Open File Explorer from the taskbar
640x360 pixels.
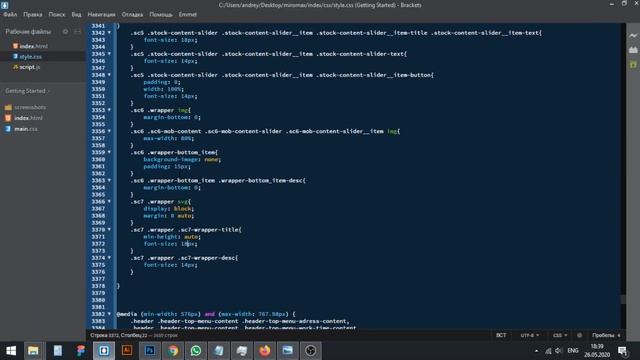tap(33, 351)
